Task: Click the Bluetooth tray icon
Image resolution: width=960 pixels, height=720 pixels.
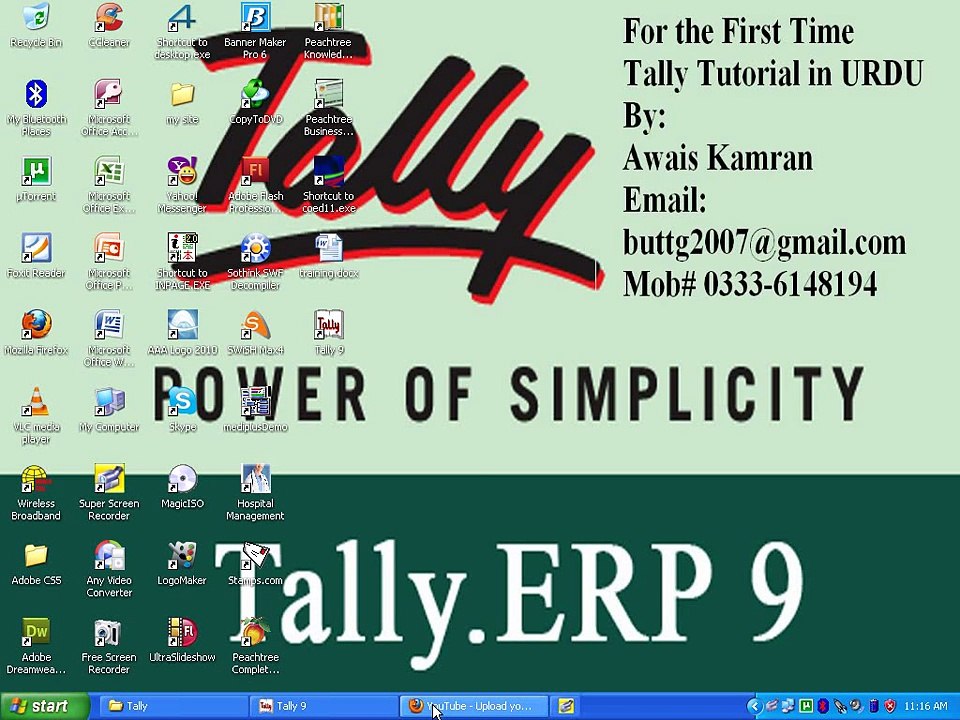Action: pyautogui.click(x=823, y=707)
